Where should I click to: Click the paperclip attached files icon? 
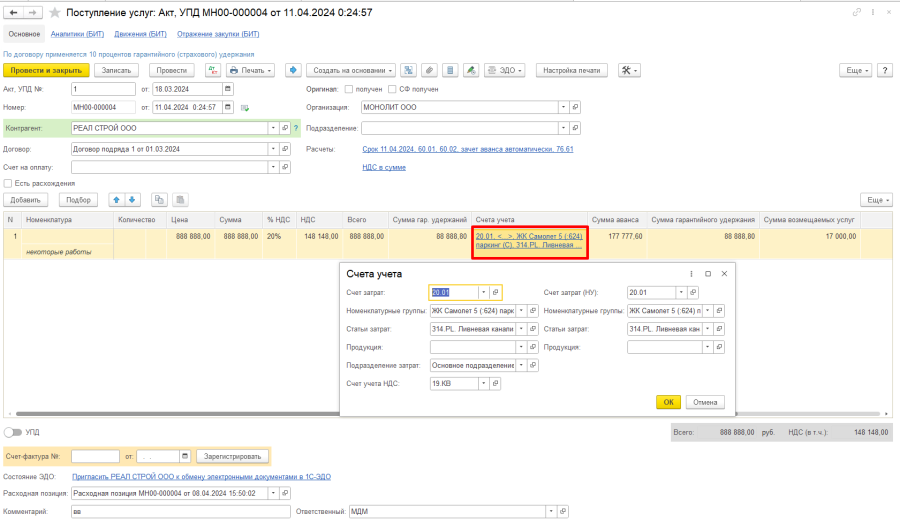tap(429, 70)
